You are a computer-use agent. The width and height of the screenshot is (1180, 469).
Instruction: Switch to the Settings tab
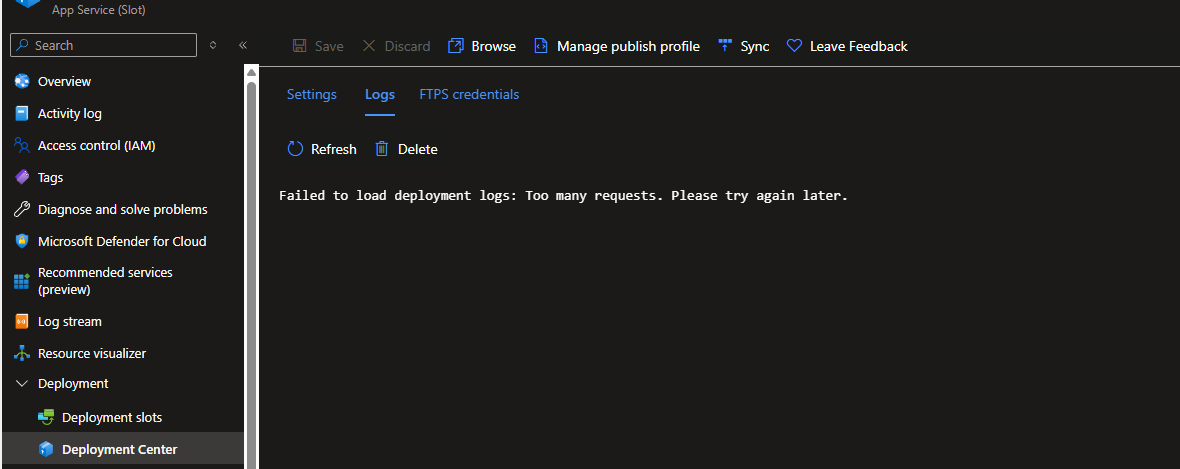(x=312, y=95)
